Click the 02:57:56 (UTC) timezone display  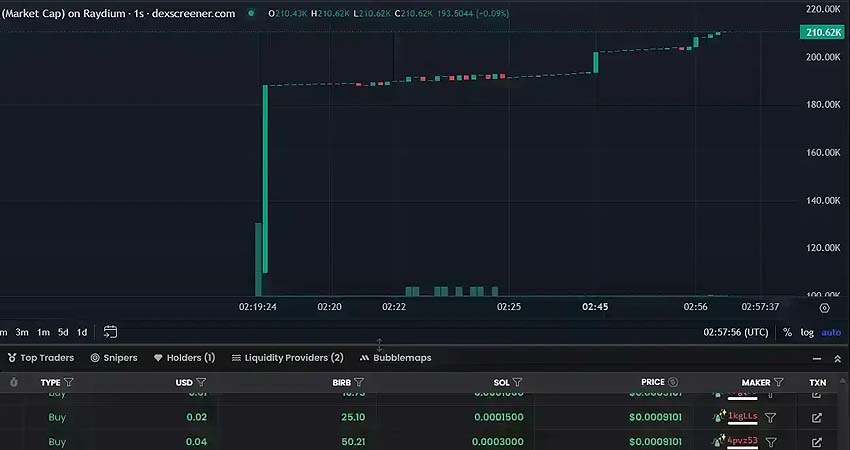[x=736, y=332]
